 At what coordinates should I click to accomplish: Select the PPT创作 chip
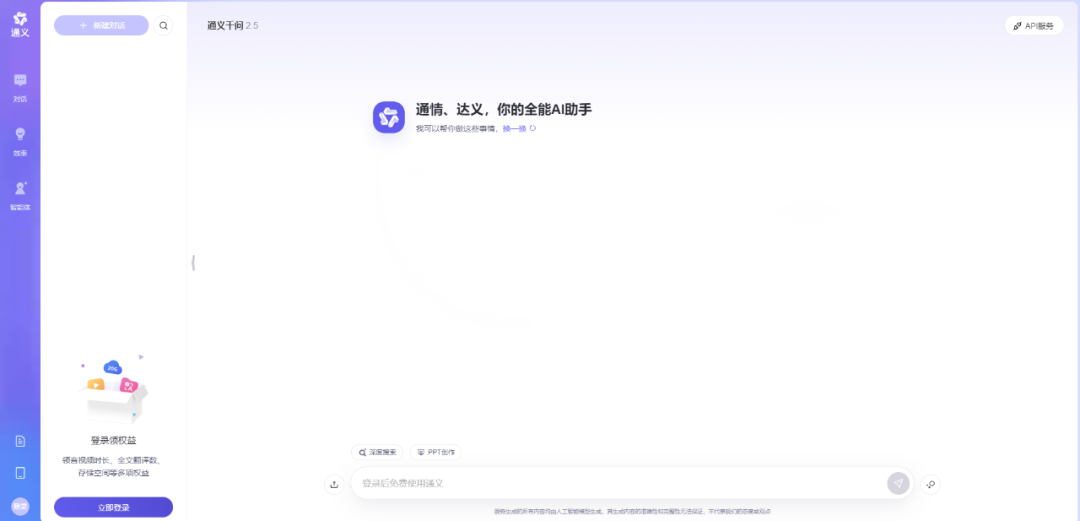point(436,453)
